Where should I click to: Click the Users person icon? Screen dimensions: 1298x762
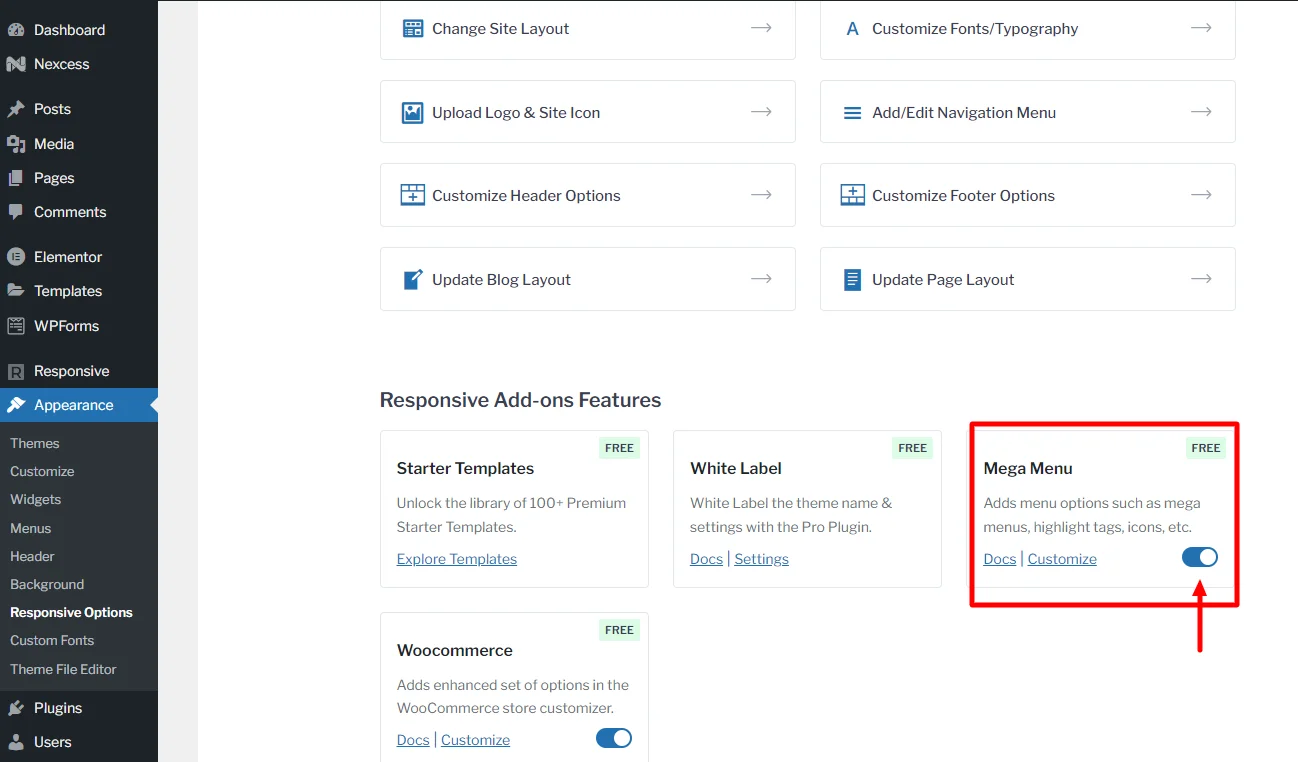[16, 742]
